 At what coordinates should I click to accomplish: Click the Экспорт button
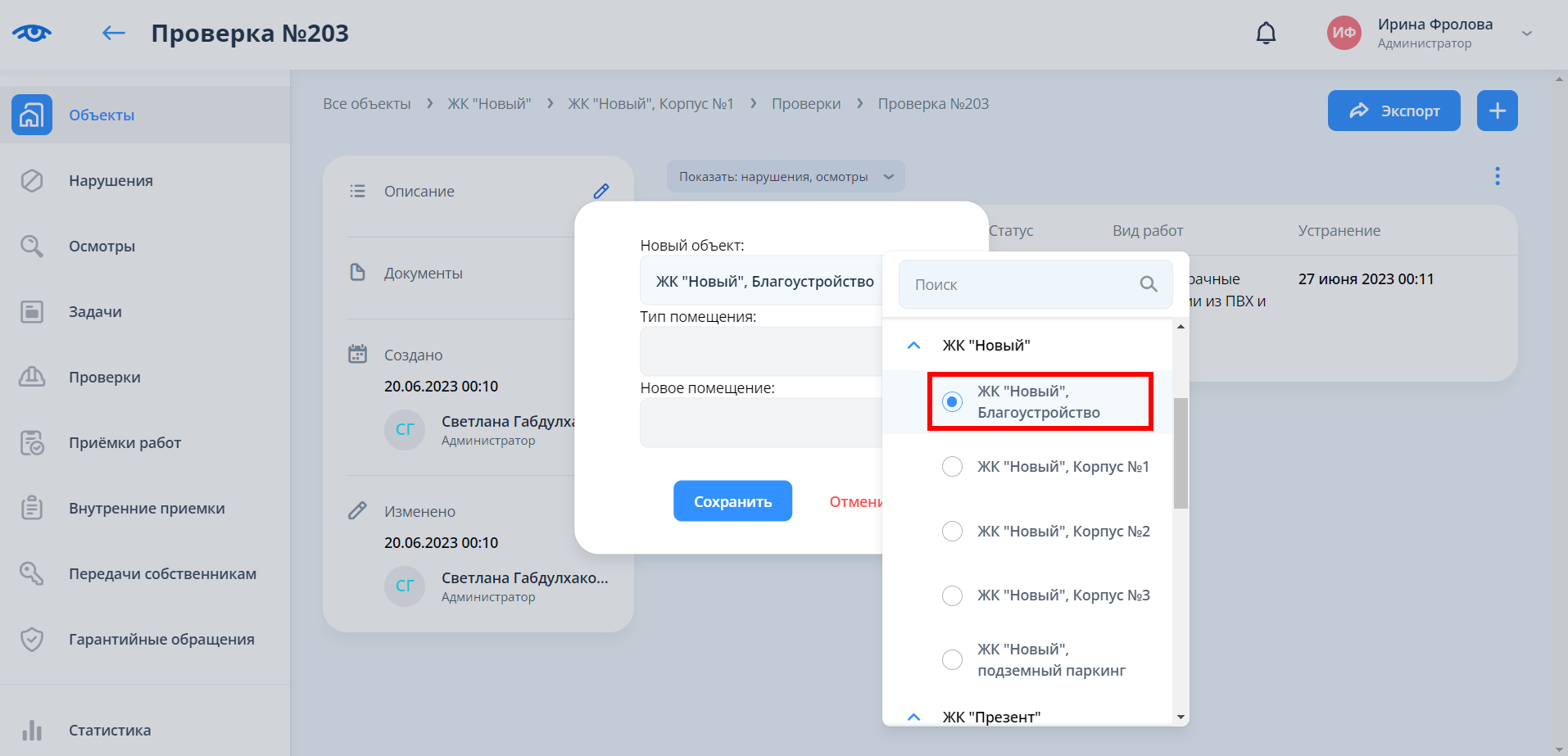pos(1394,111)
